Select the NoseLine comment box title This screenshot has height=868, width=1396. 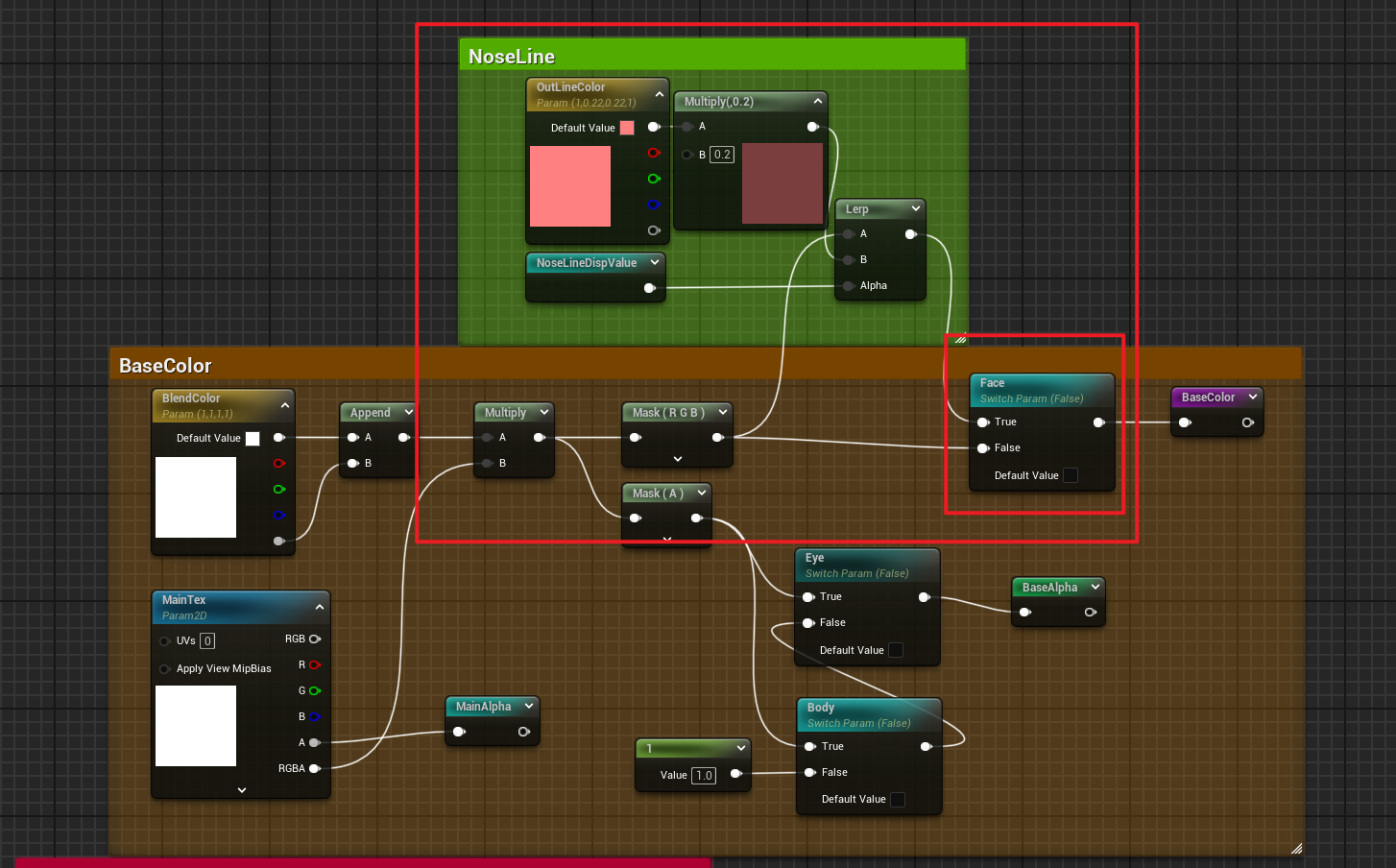[512, 57]
